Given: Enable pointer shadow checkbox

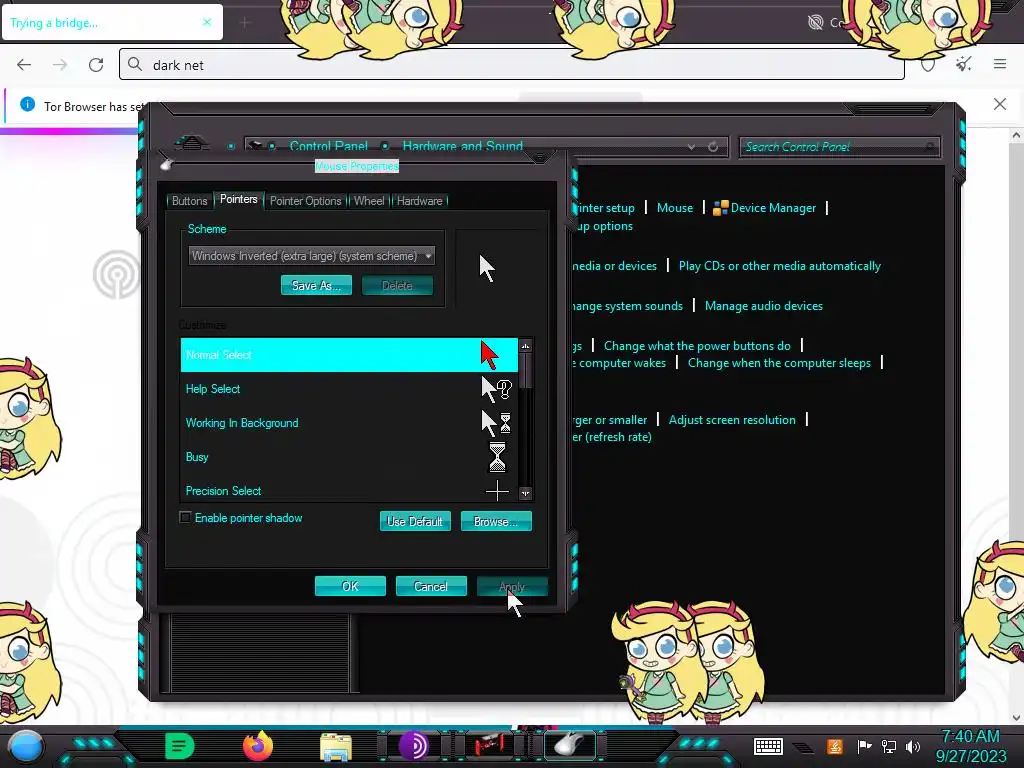Looking at the screenshot, I should pyautogui.click(x=185, y=517).
